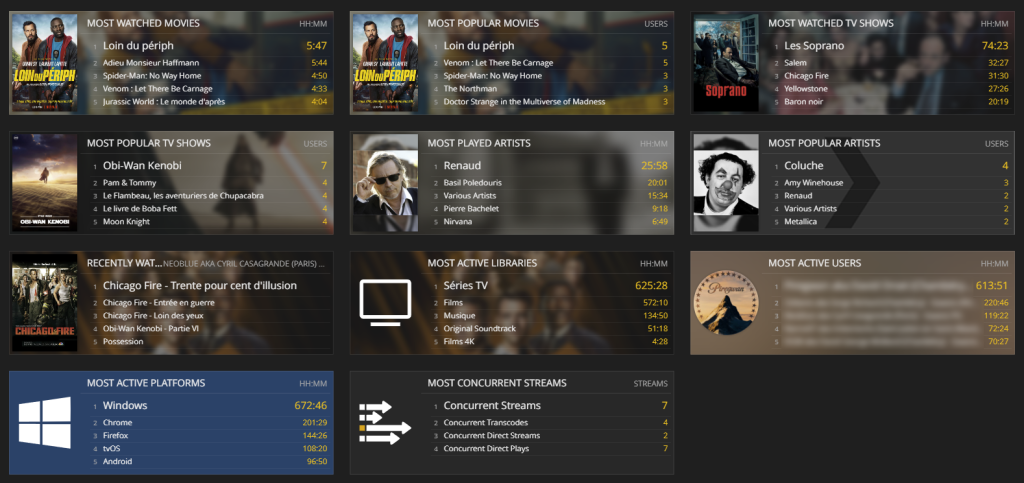Select Yellowstone TV show
Screen dimensions: 1024x483
point(806,89)
